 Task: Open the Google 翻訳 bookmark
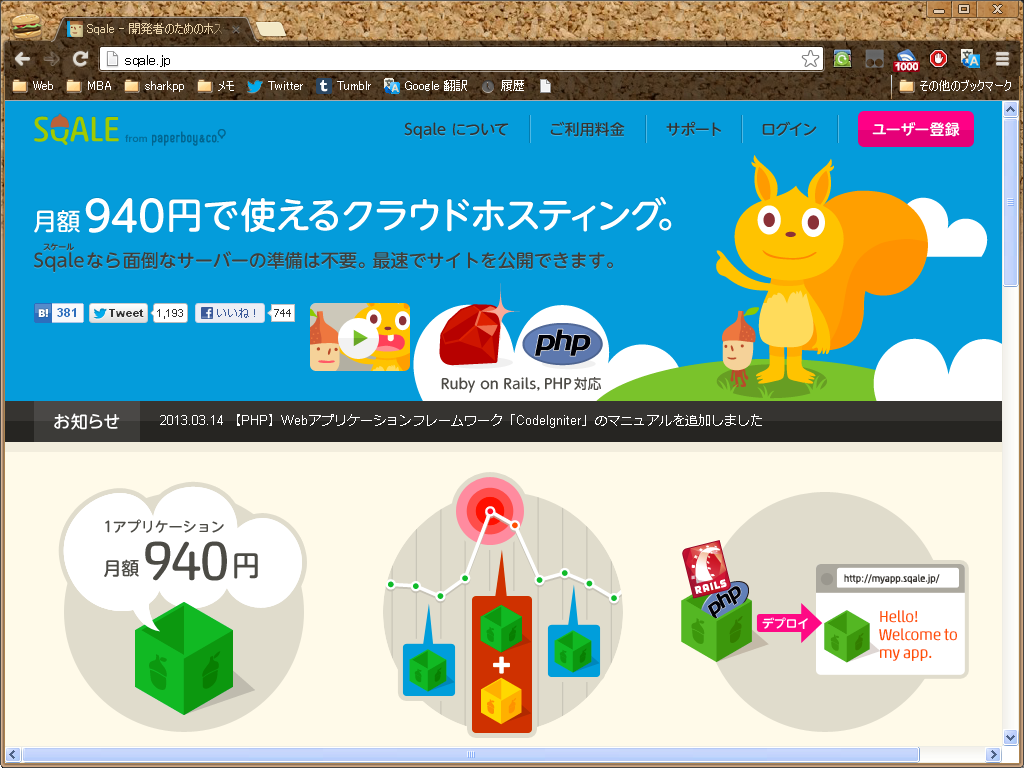pos(426,86)
